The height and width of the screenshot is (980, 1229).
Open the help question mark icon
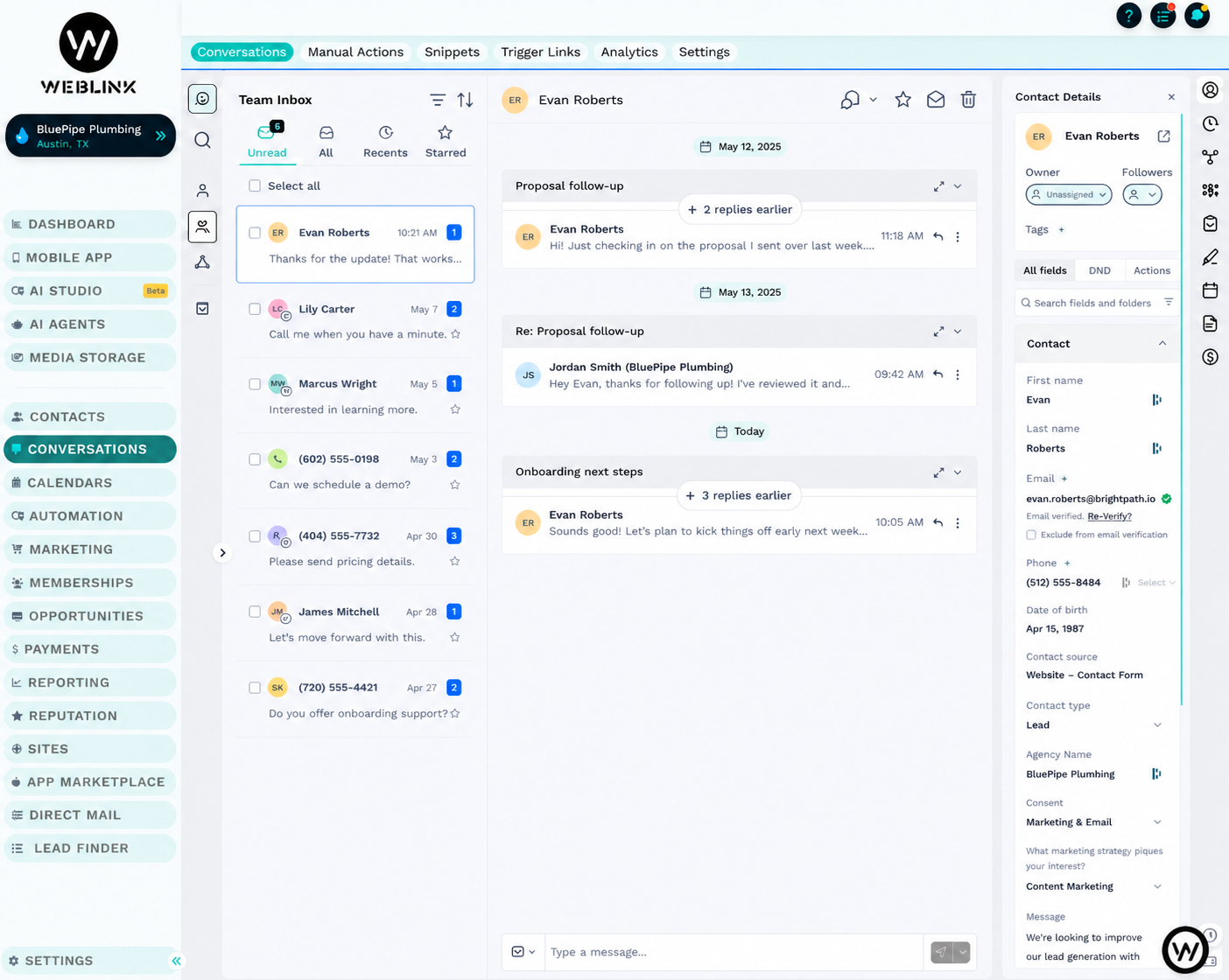pyautogui.click(x=1128, y=15)
